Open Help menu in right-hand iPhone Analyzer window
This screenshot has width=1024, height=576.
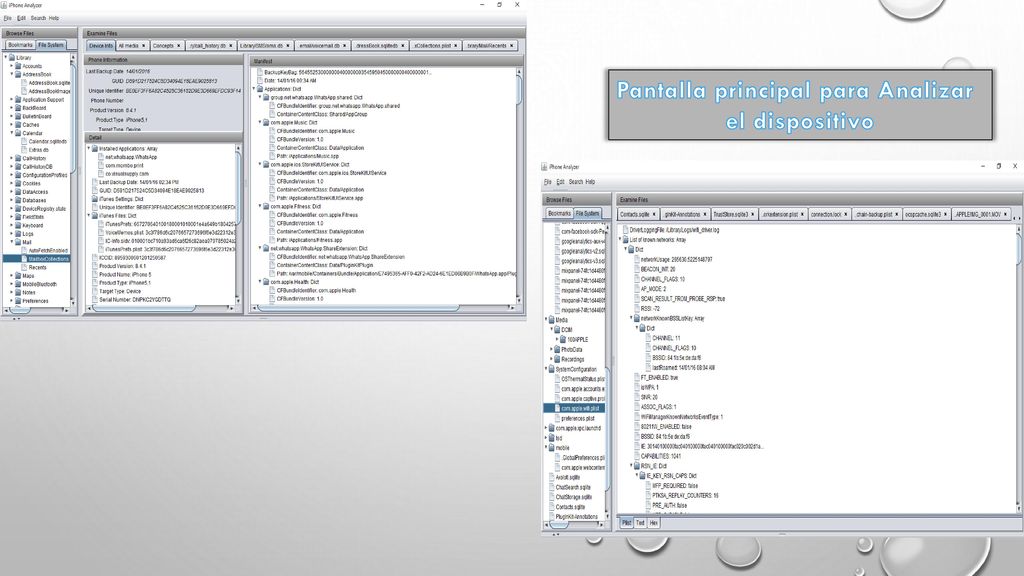590,182
